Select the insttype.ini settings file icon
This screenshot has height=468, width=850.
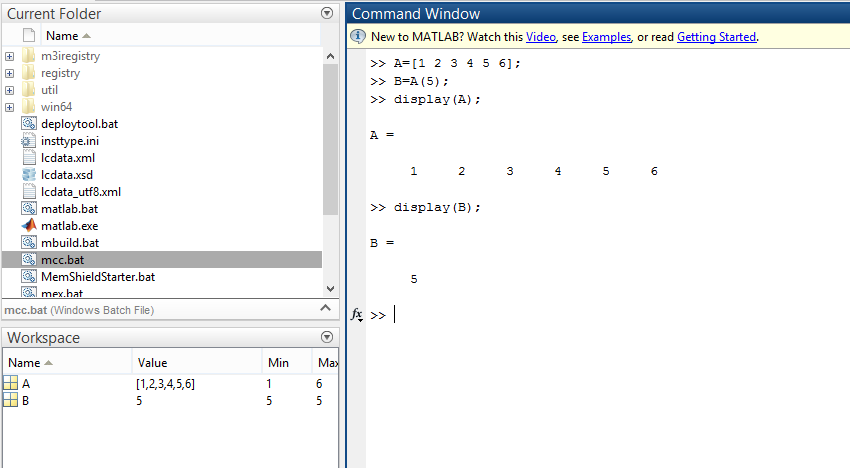click(29, 141)
